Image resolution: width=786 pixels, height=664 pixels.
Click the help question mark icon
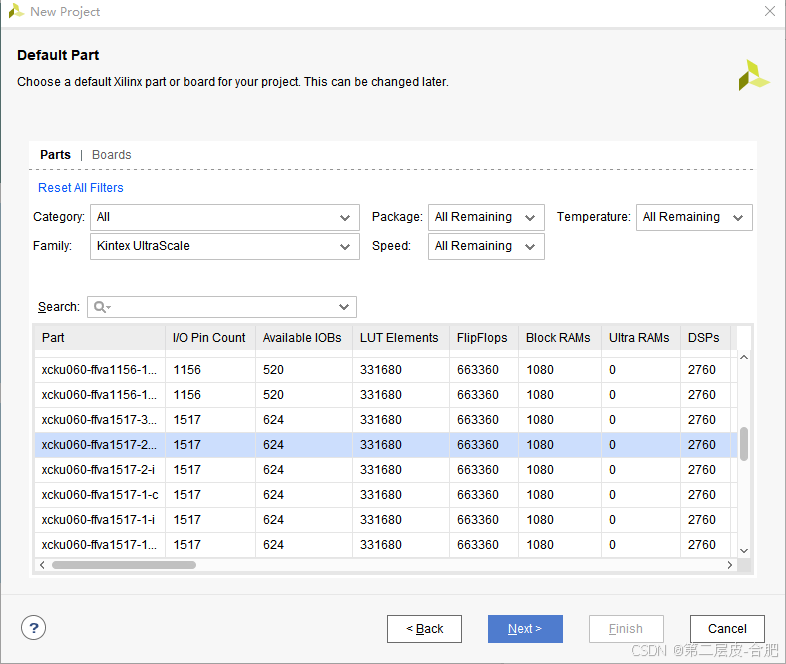pos(34,628)
